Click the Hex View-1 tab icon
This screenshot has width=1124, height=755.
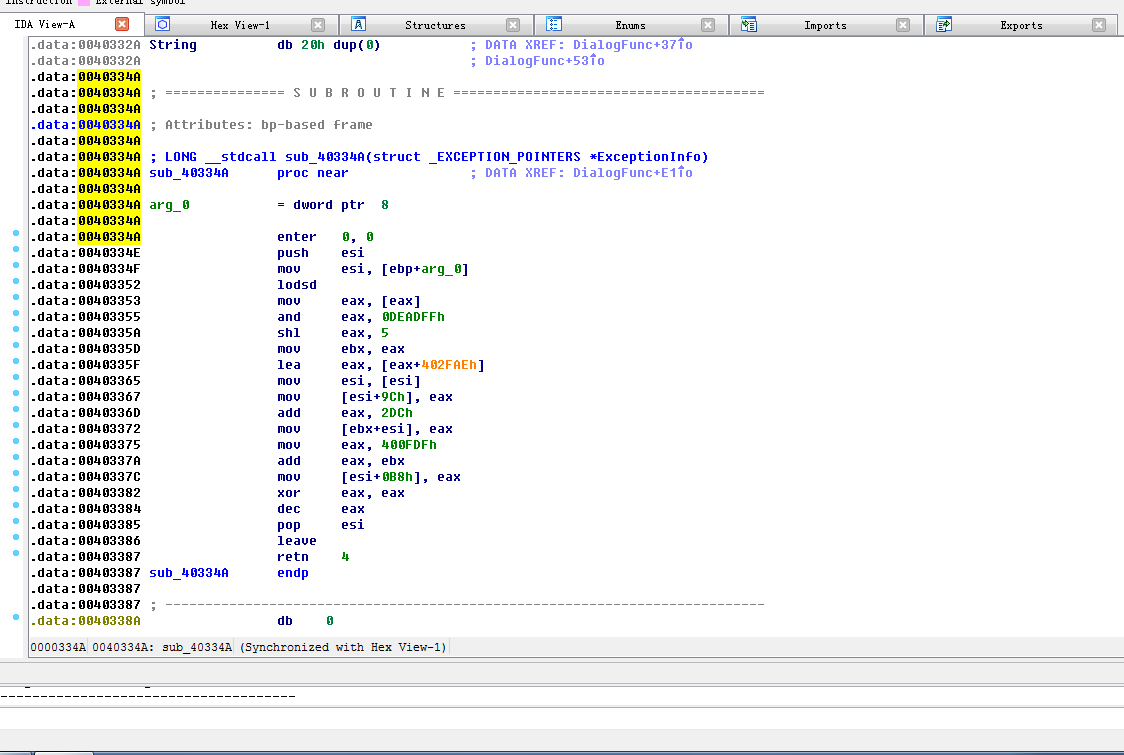tap(163, 24)
